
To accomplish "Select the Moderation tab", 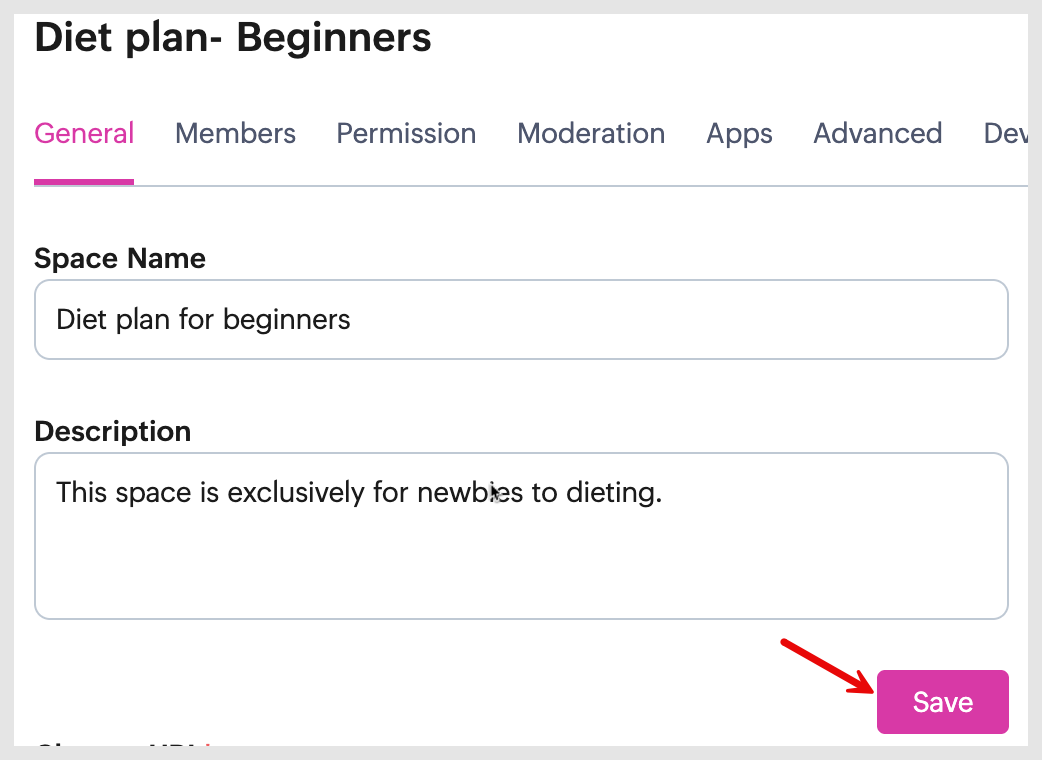I will [591, 134].
